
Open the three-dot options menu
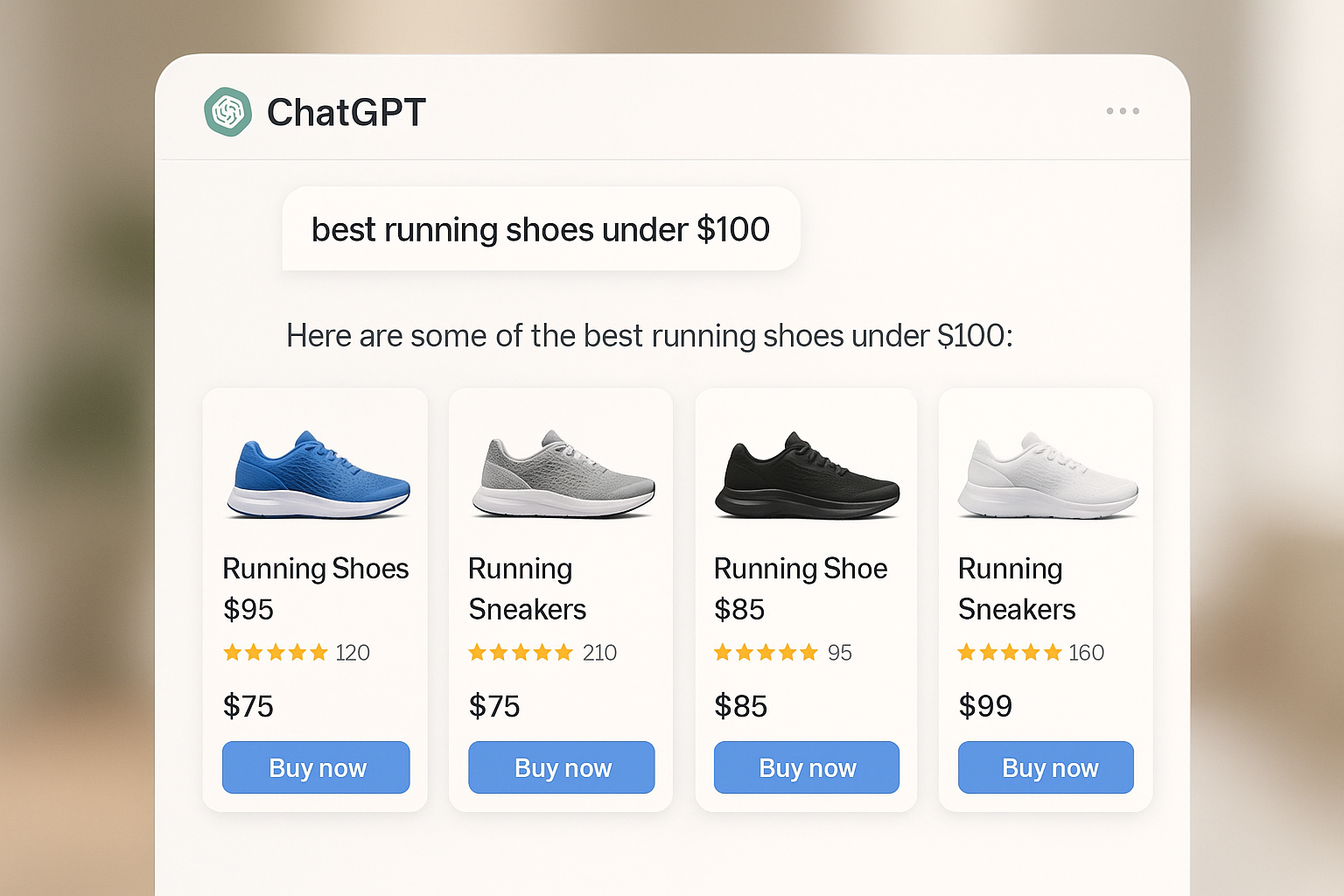click(1122, 110)
